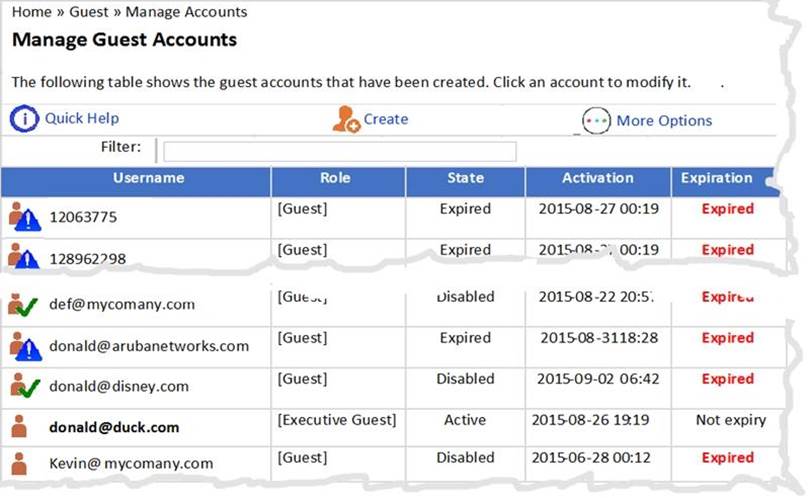Go to Guest breadcrumb link

(88, 13)
